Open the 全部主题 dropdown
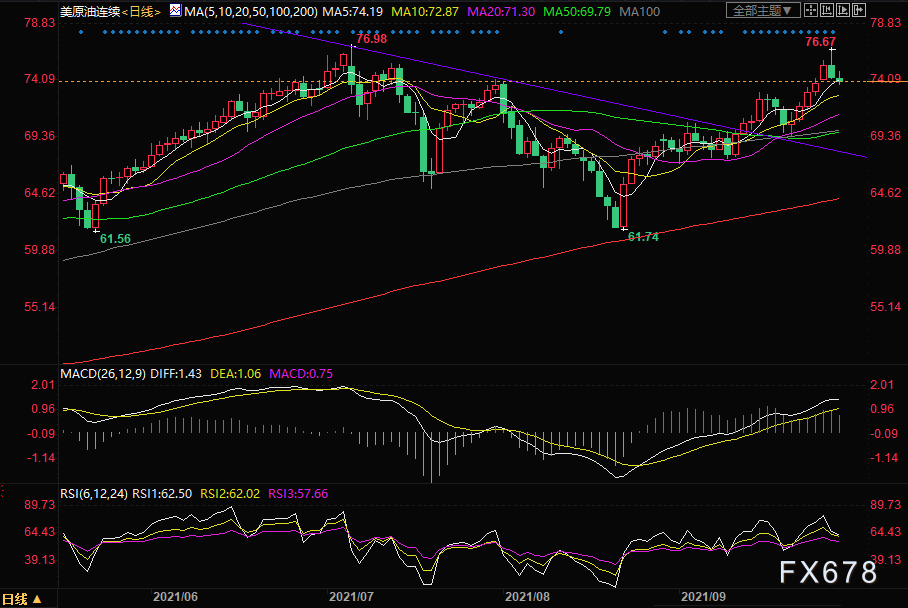This screenshot has width=908, height=608. tap(763, 10)
